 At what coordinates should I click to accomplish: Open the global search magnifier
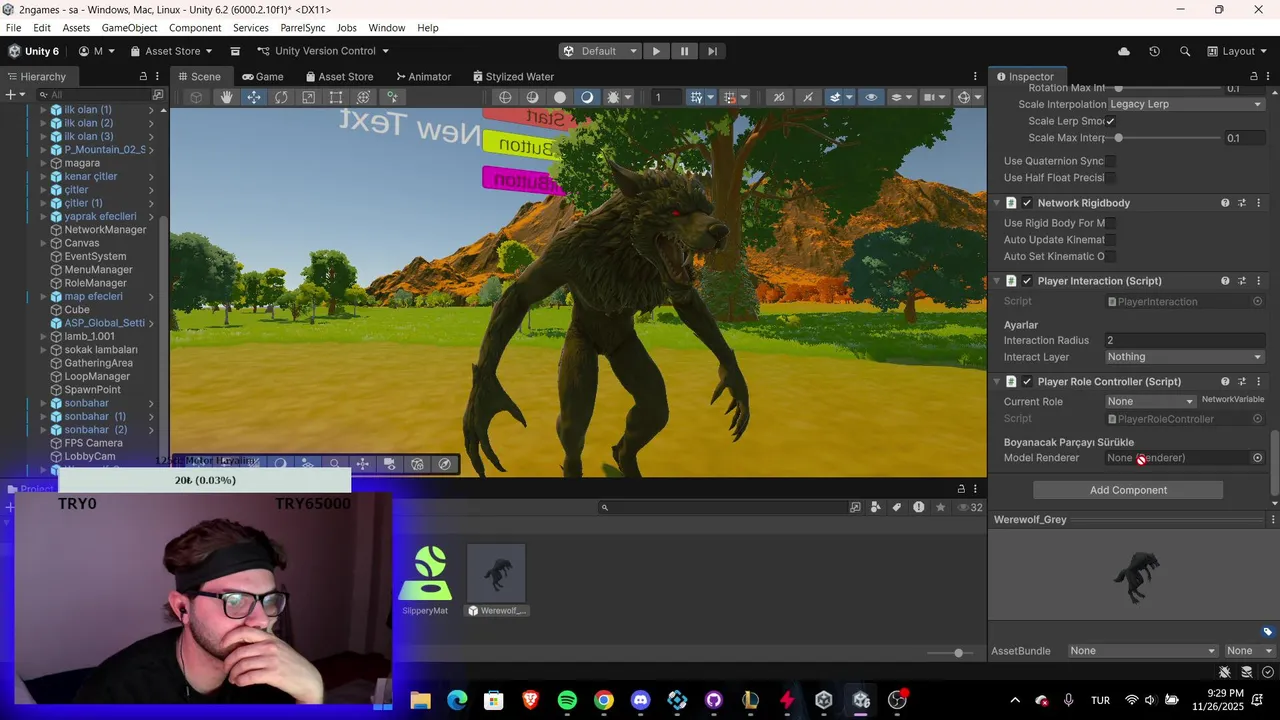point(1185,51)
